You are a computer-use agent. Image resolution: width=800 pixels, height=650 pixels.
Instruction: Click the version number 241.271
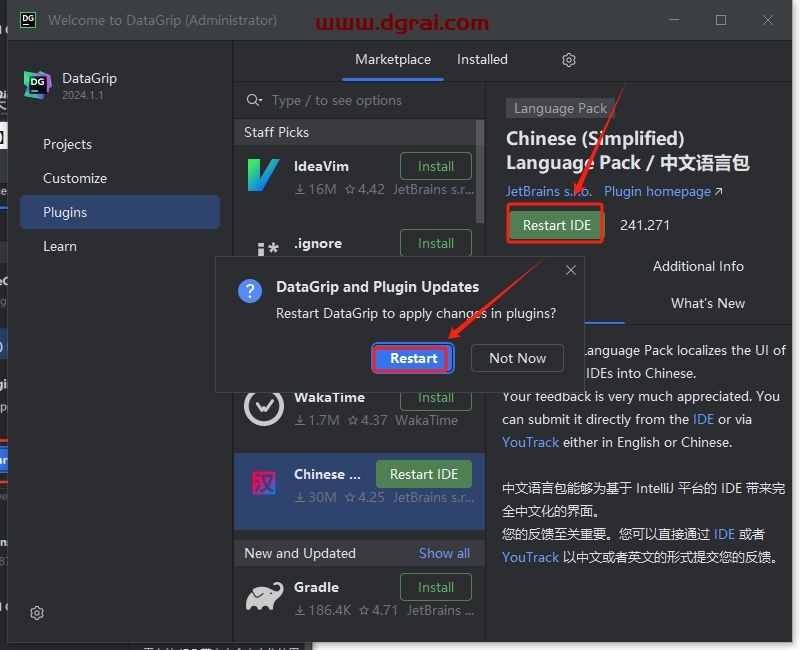pos(645,225)
